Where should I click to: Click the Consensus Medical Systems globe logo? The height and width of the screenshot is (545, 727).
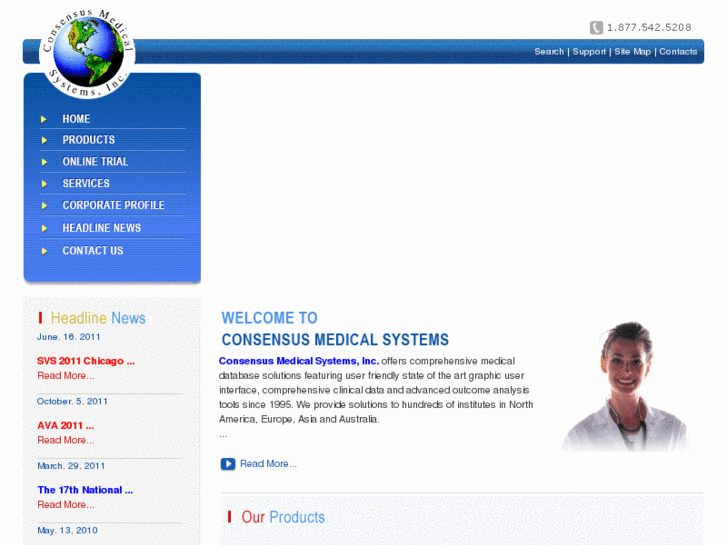[x=88, y=53]
